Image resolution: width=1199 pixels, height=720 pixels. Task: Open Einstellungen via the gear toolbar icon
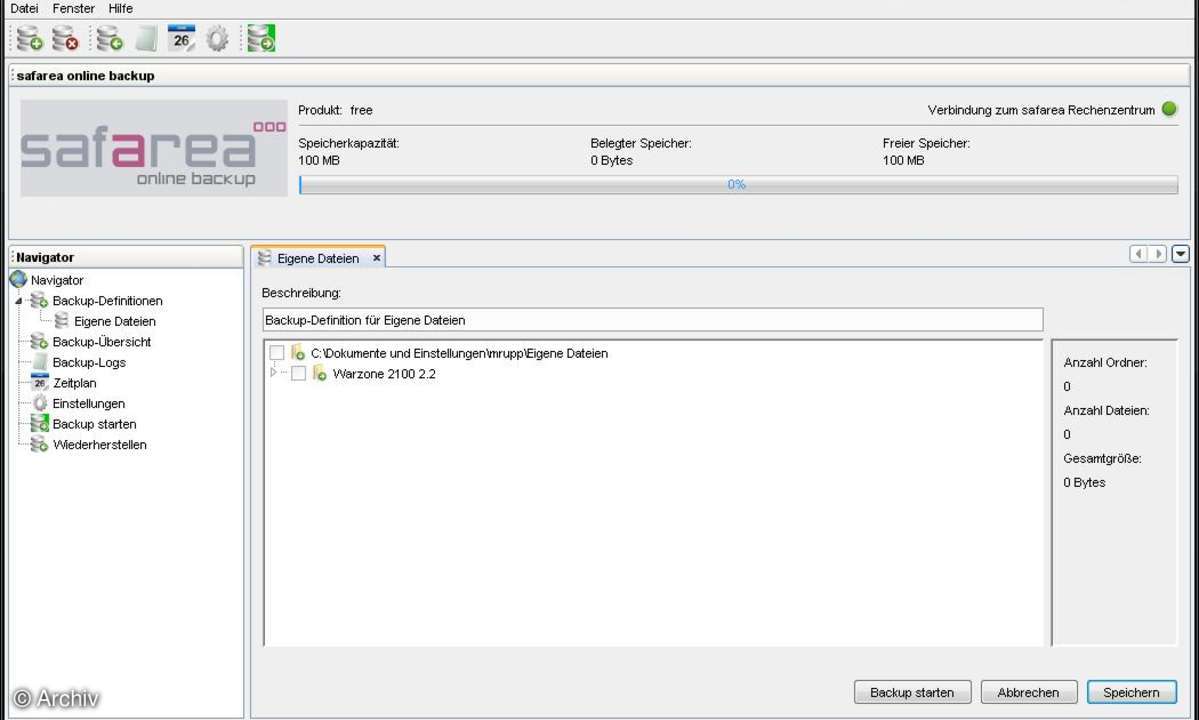(218, 38)
